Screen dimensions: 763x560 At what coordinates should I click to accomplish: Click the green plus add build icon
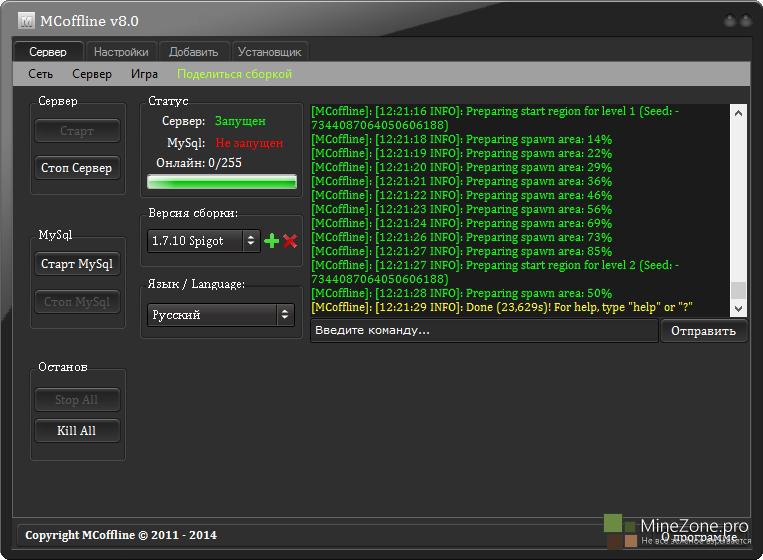pyautogui.click(x=271, y=241)
